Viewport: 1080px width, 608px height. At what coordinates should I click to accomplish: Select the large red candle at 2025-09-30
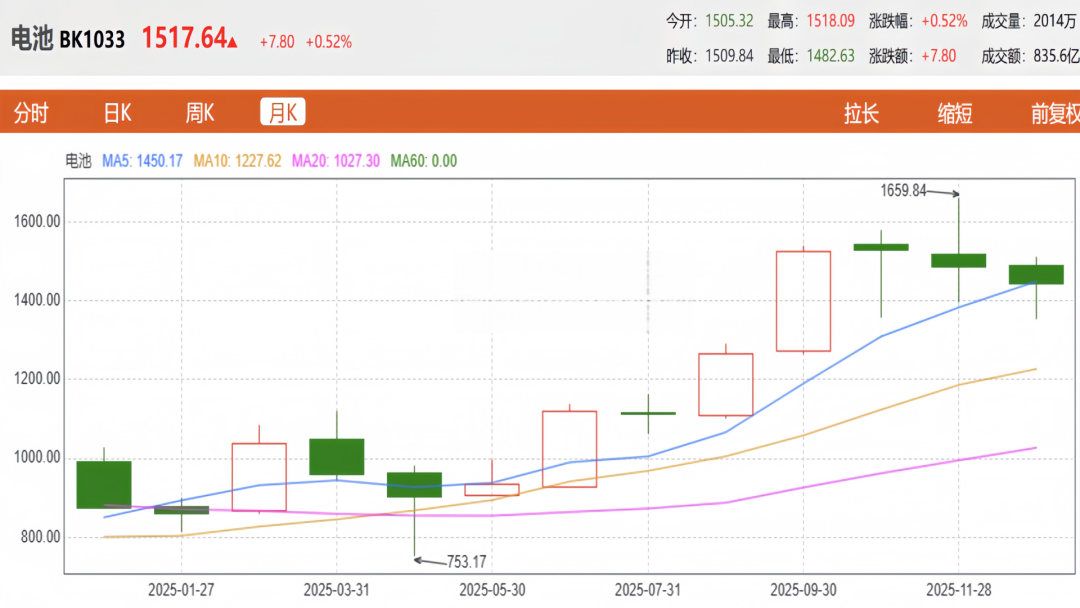(x=803, y=301)
